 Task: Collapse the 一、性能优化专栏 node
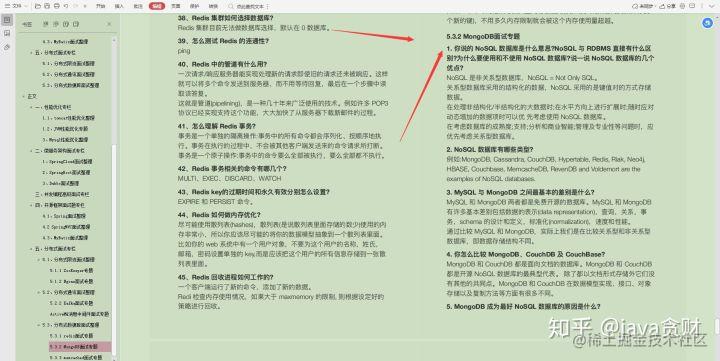[31, 107]
